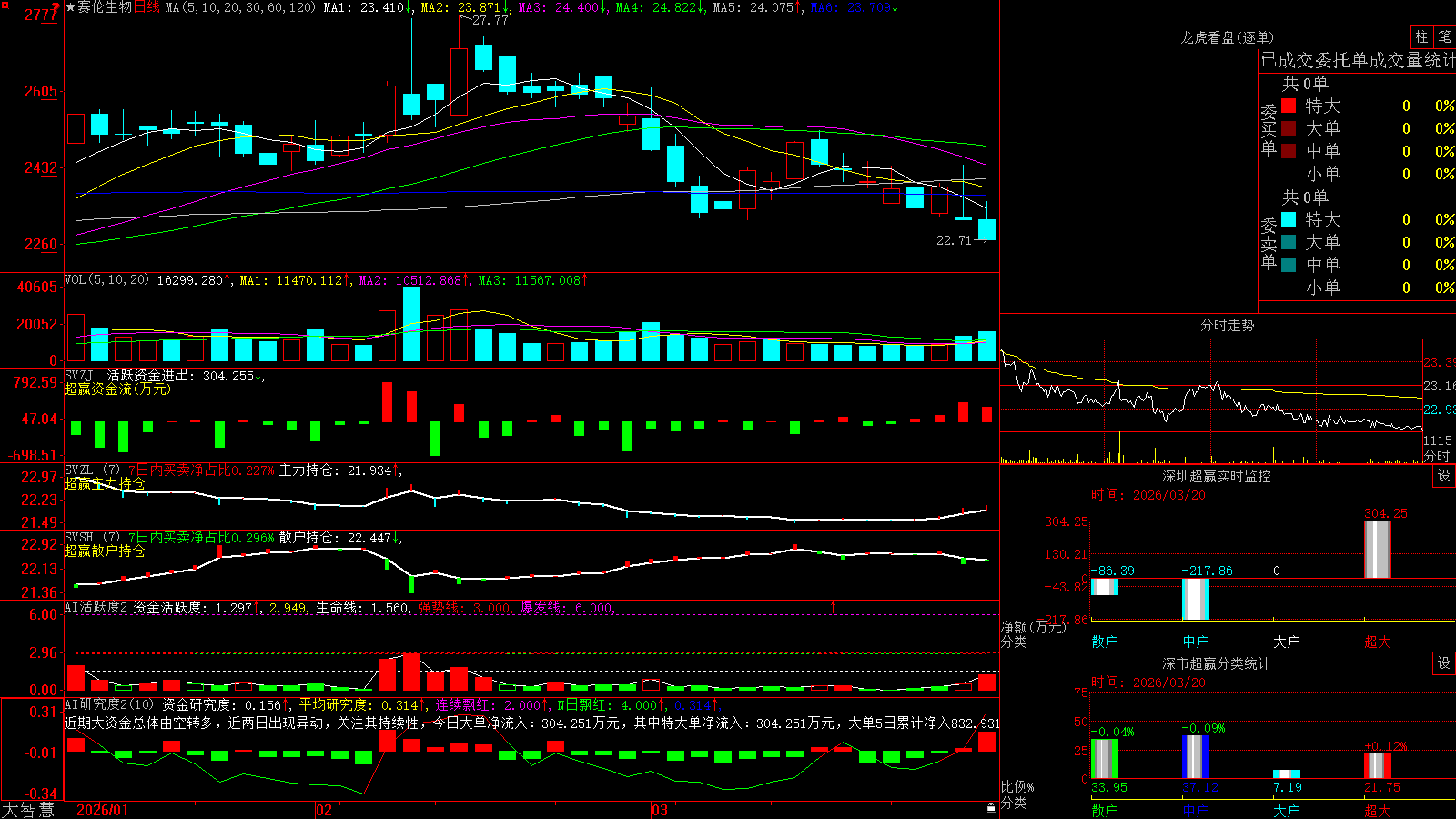Click the 03 month marker on timeline
Viewport: 1456px width, 819px height.
pos(660,810)
